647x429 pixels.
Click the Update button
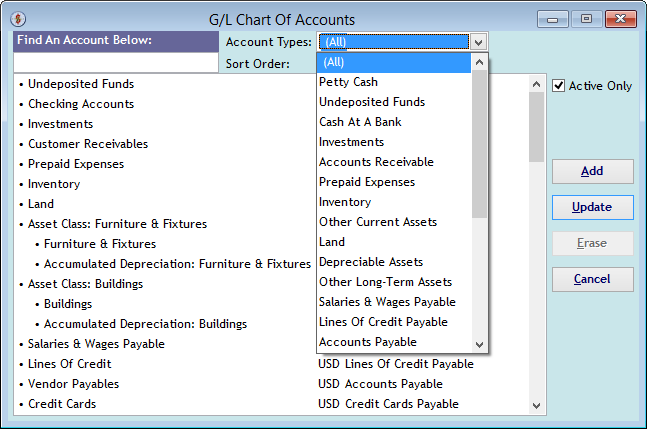click(593, 207)
